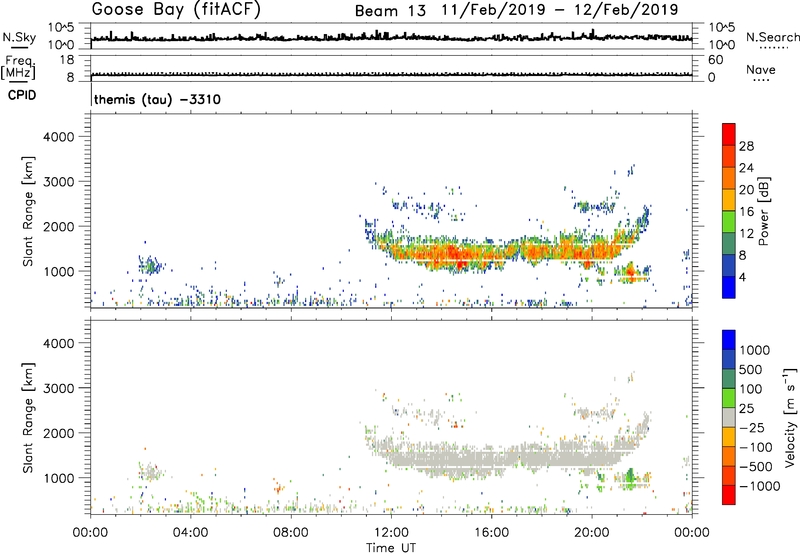800x554 pixels.
Task: Click the green velocity patch near 21:30
Action: click(630, 477)
